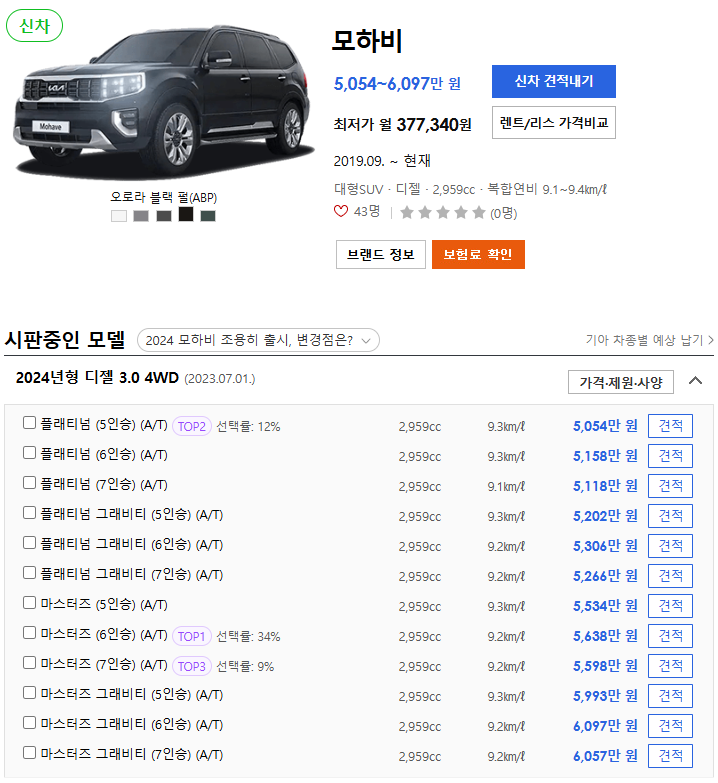
Task: Click 견적 for 6,097만 원 trim
Action: 670,726
